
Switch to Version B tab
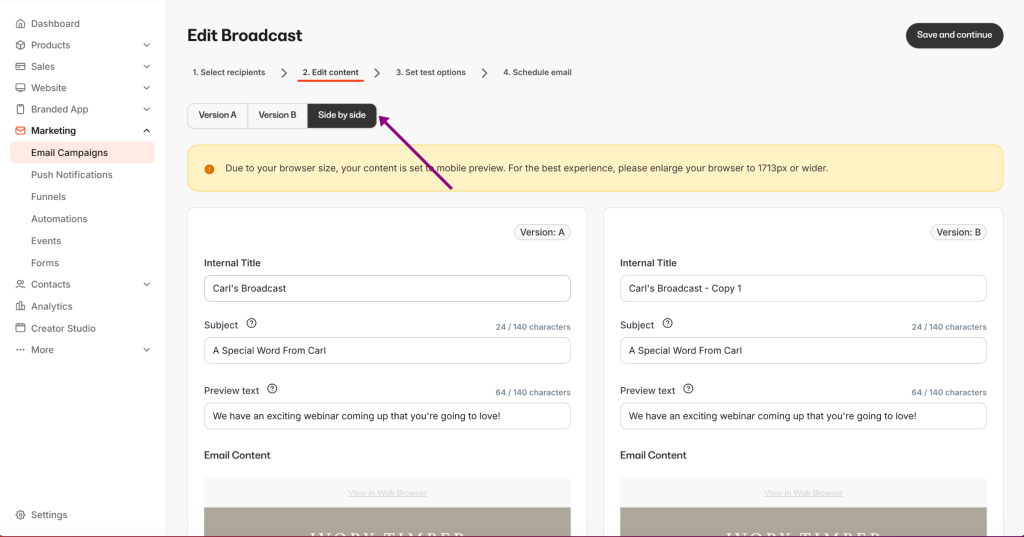pyautogui.click(x=278, y=115)
